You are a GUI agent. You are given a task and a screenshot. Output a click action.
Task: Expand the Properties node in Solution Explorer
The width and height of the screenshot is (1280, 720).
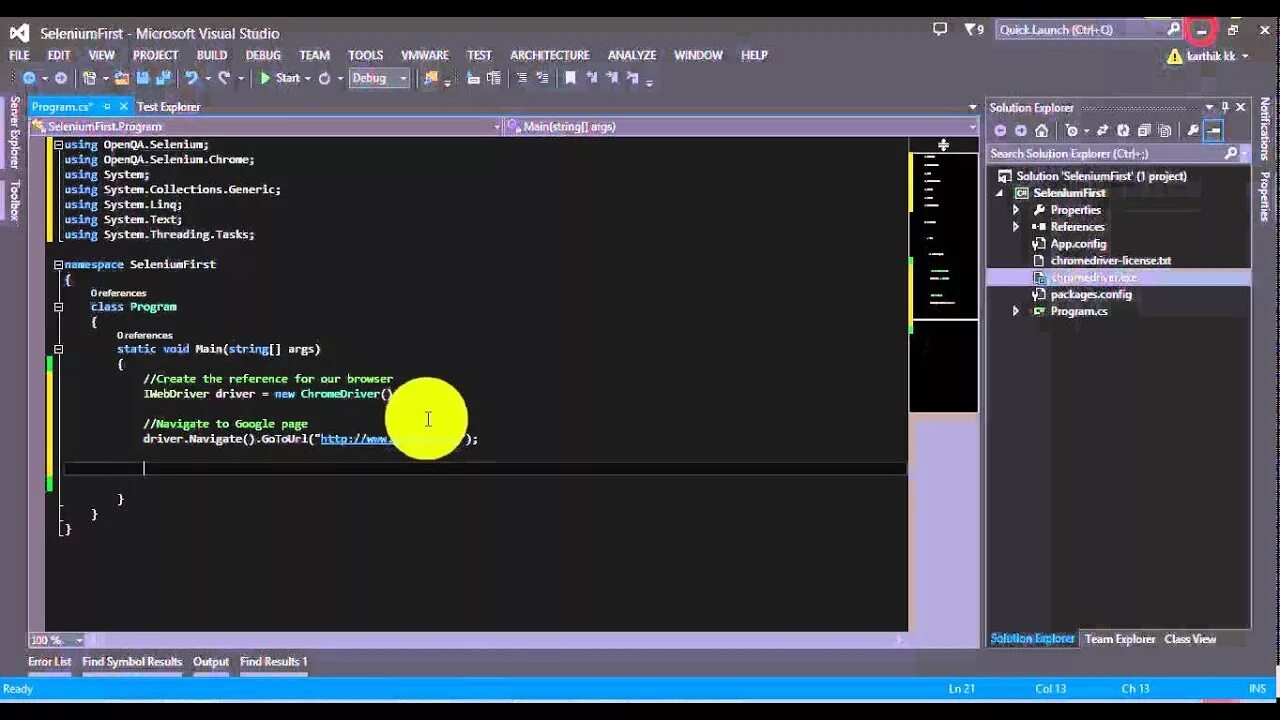[x=1016, y=210]
